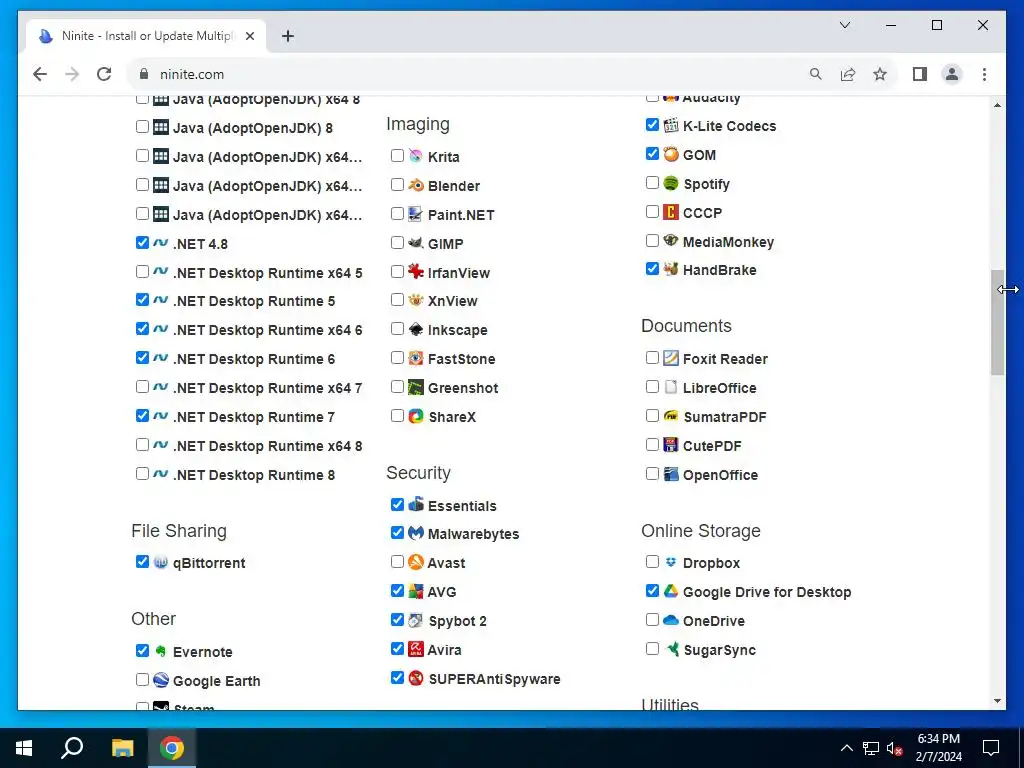Check the MediaMonkey checkbox

click(x=652, y=241)
